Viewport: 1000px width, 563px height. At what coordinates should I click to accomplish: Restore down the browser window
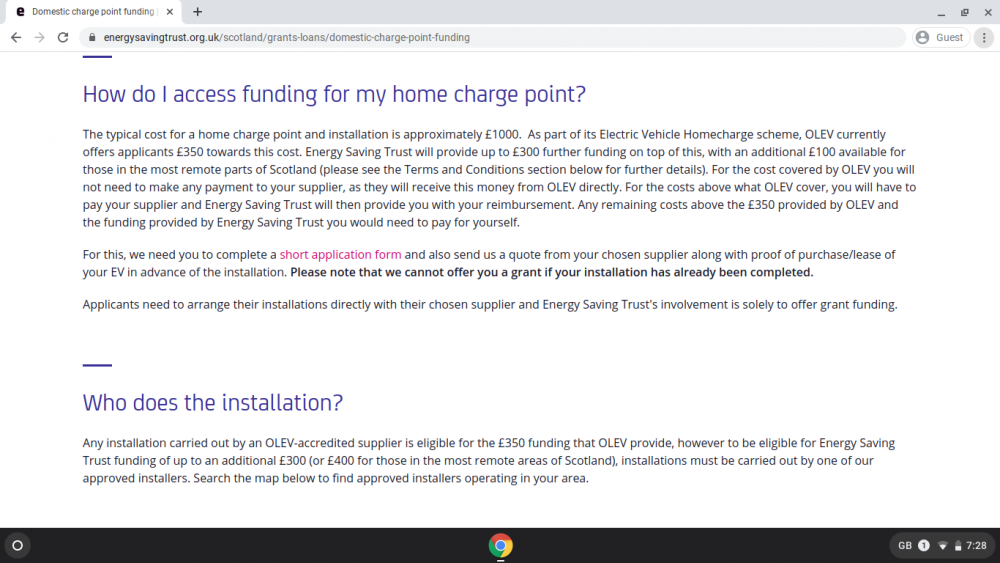[965, 12]
